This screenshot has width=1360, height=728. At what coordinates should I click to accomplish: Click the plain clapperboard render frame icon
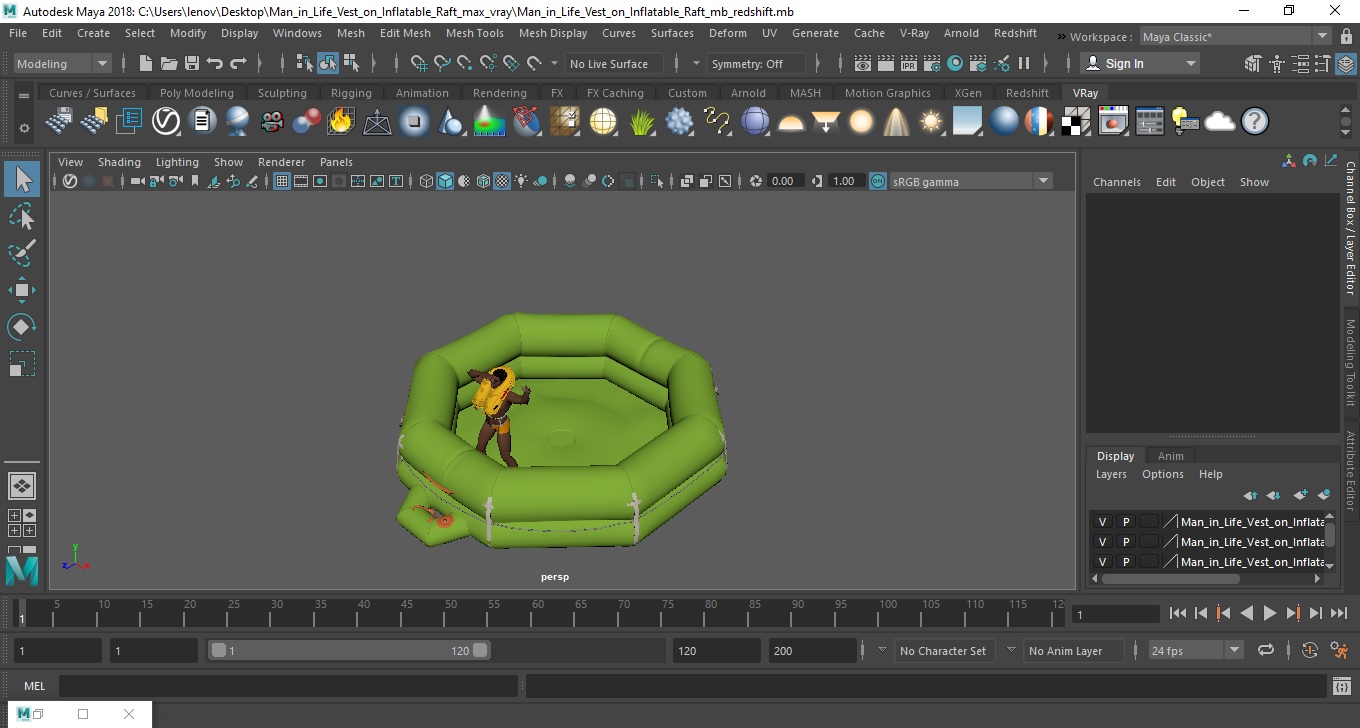tap(886, 63)
